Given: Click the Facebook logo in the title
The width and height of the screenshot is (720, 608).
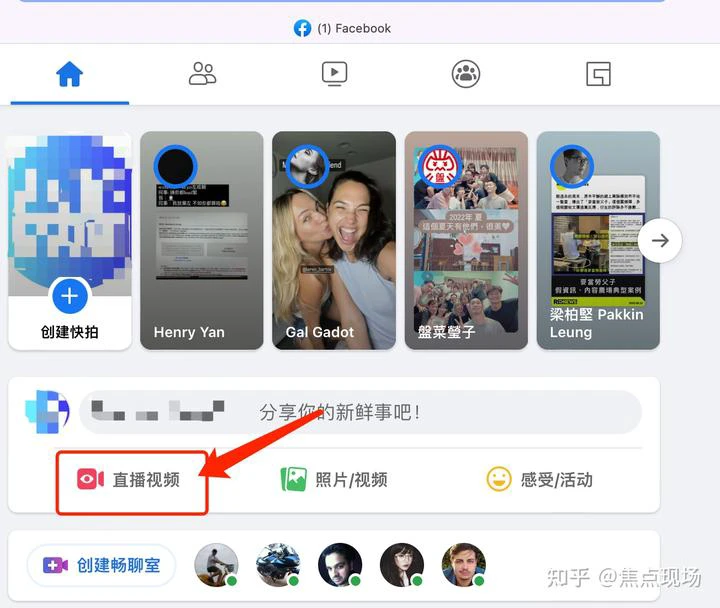Looking at the screenshot, I should coord(302,28).
